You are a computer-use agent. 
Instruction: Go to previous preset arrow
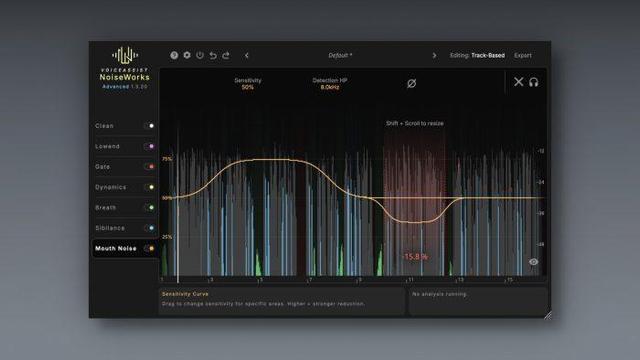tap(247, 55)
